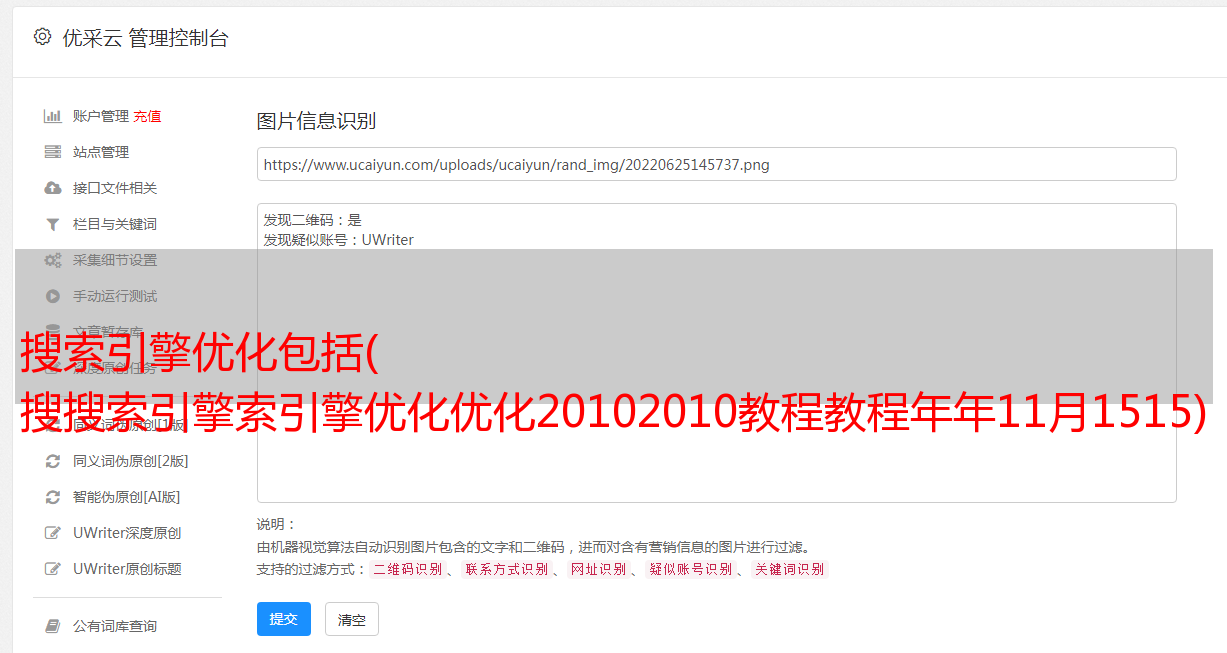Click the 联系方式识别 tag
The width and height of the screenshot is (1227, 653).
[506, 569]
